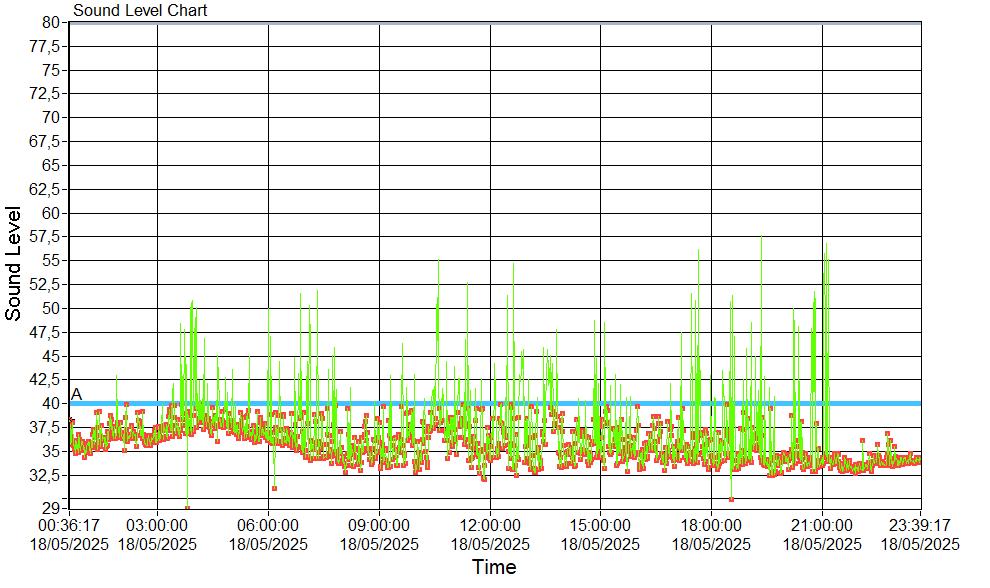Select the 23:39:17 end time label
This screenshot has width=990, height=588.
coord(920,525)
